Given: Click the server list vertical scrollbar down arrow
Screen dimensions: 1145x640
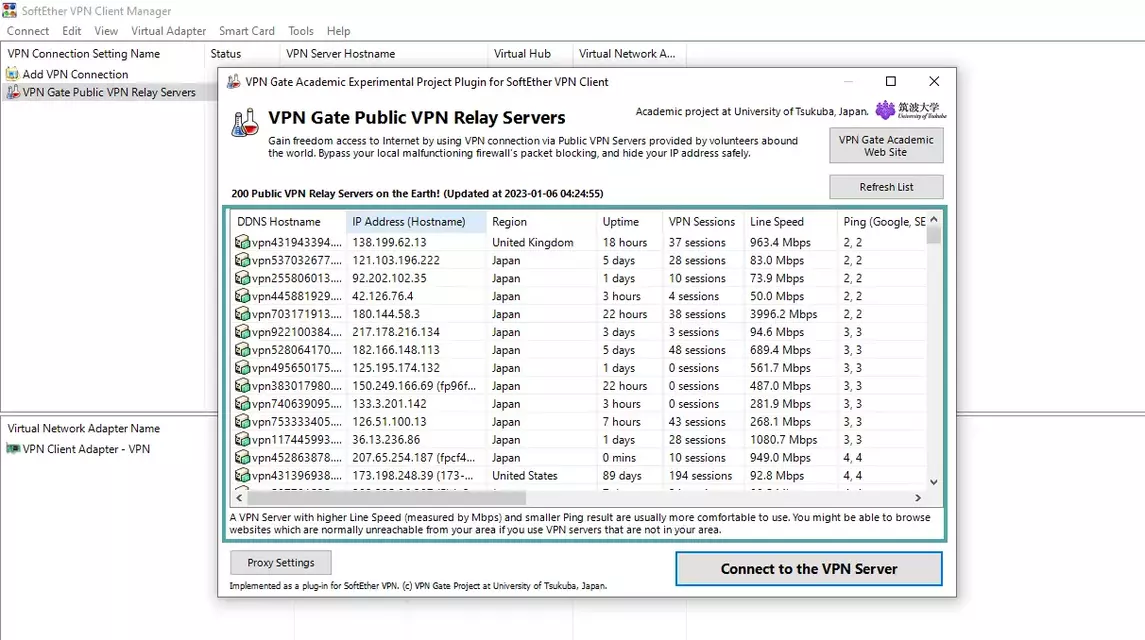Looking at the screenshot, I should point(933,482).
